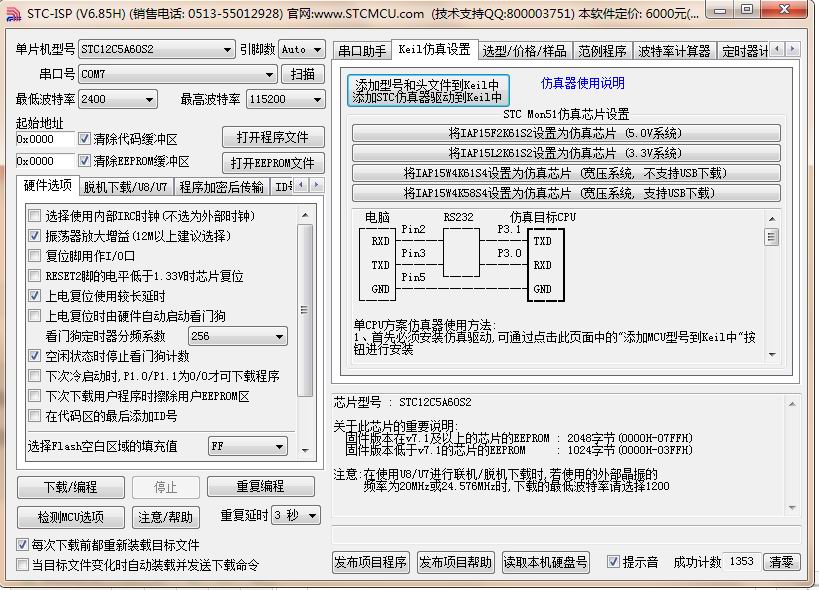819x590 pixels.
Task: Click 发布项目帮助 button
Action: [x=455, y=562]
